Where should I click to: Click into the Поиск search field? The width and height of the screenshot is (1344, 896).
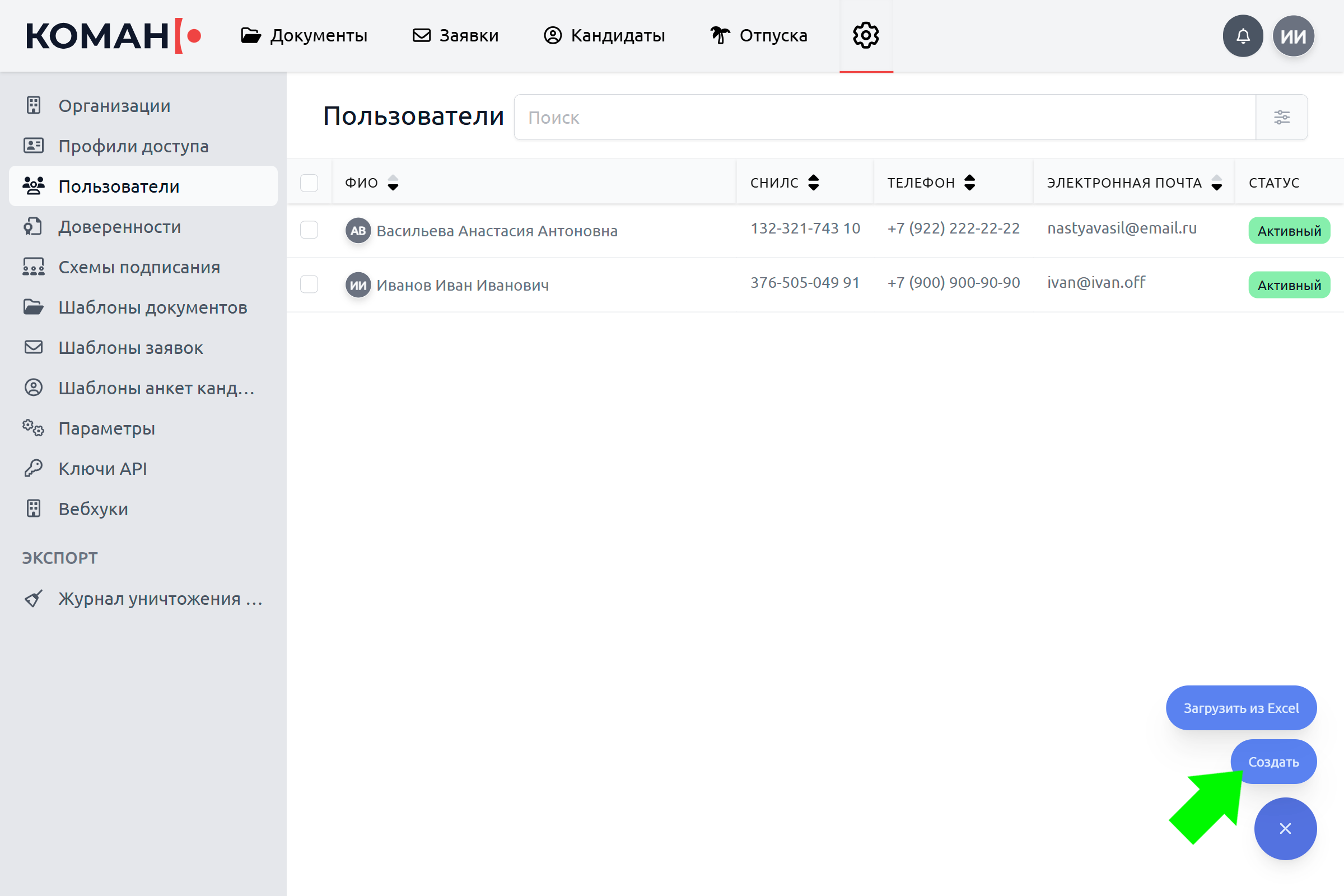[x=884, y=117]
